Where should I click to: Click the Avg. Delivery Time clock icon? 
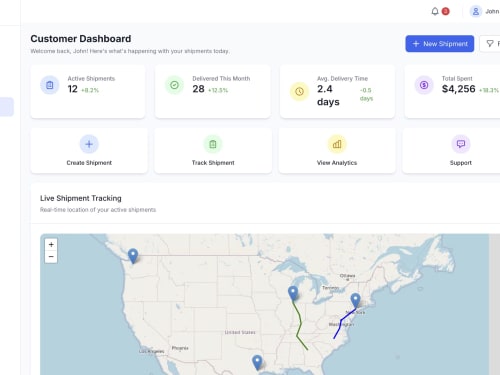[x=299, y=91]
